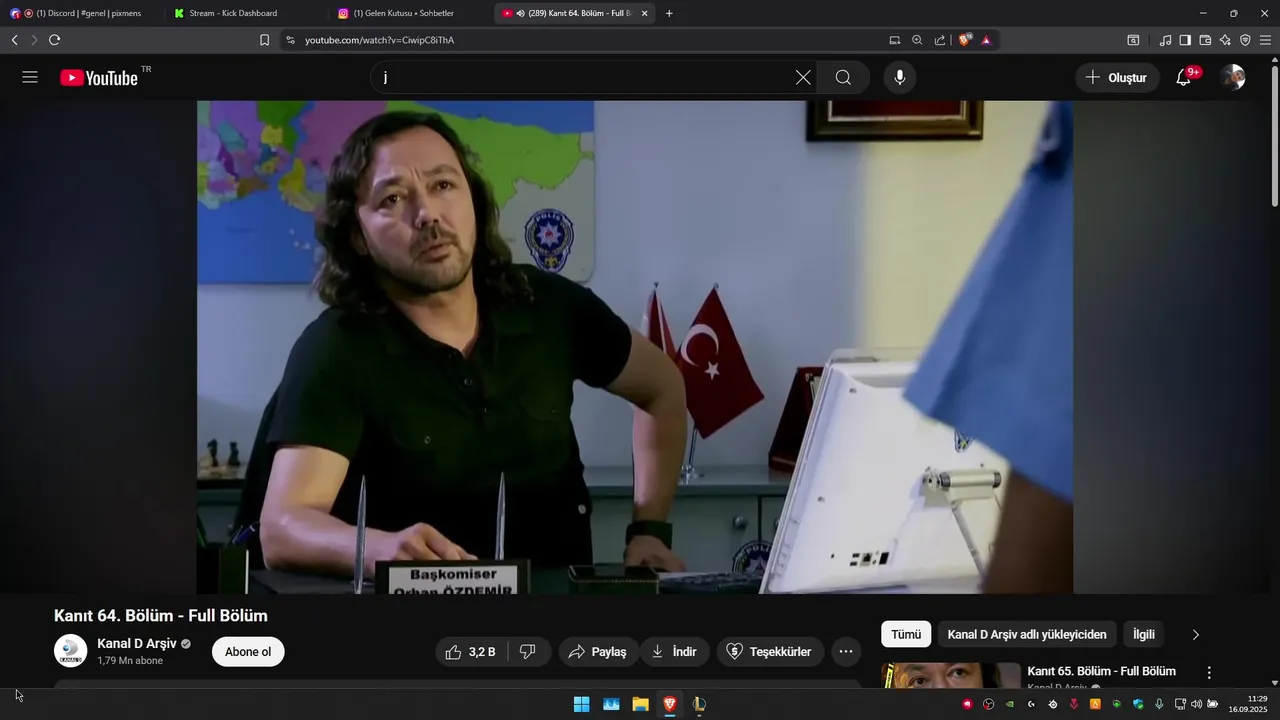Like the video with thumbs up
Viewport: 1280px width, 720px height.
pos(471,652)
